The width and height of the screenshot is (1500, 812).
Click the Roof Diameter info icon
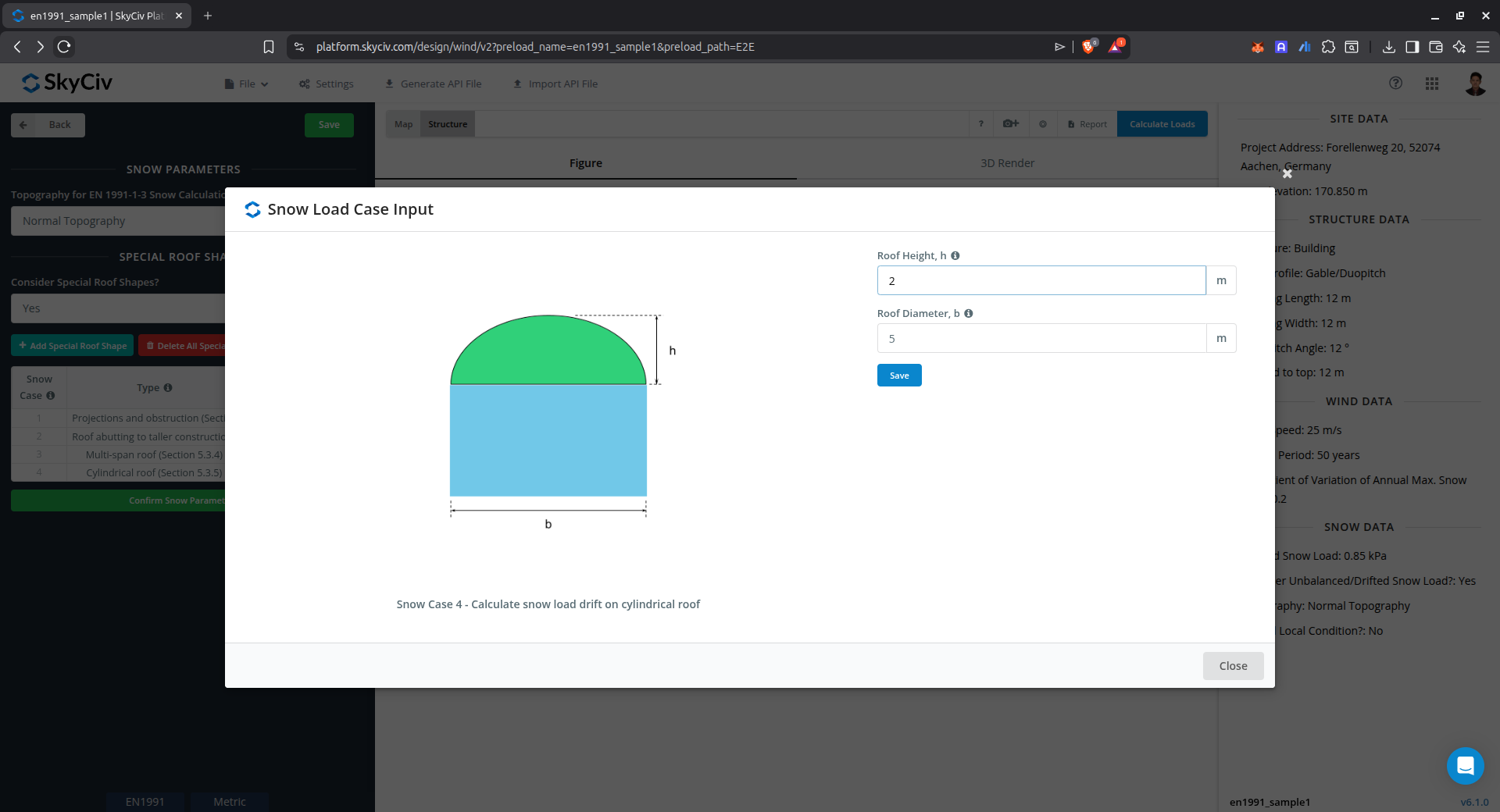[969, 314]
